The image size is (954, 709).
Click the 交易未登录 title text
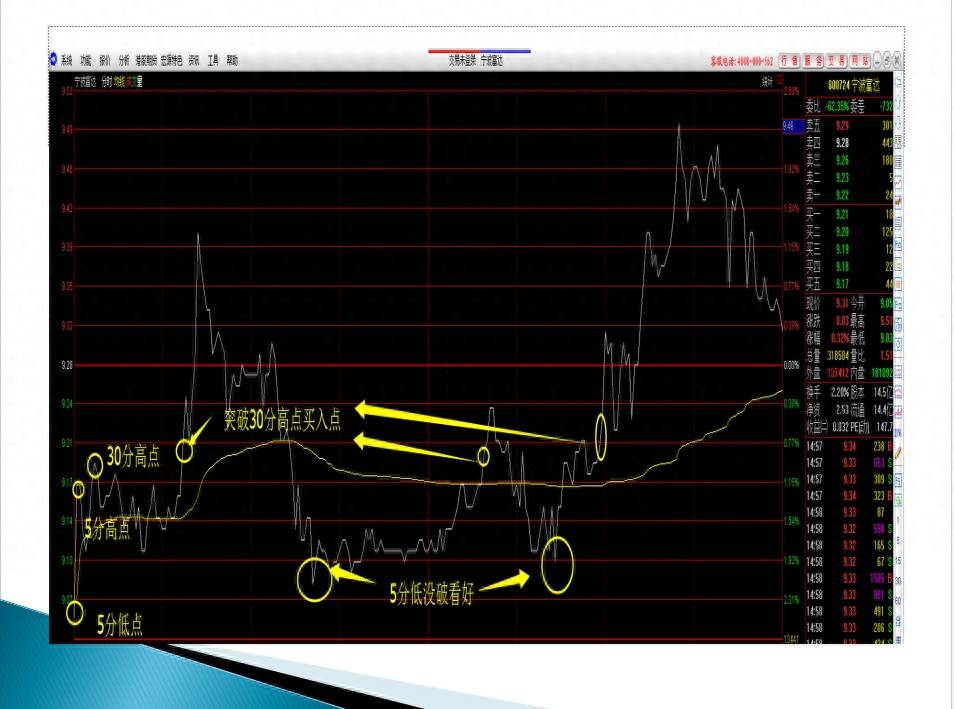tap(462, 60)
